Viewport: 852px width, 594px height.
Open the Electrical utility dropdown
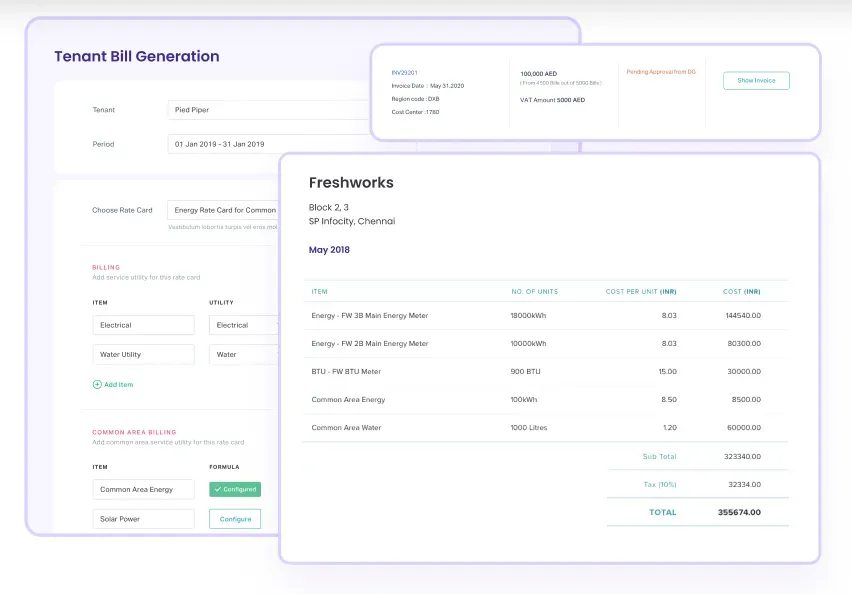(243, 325)
